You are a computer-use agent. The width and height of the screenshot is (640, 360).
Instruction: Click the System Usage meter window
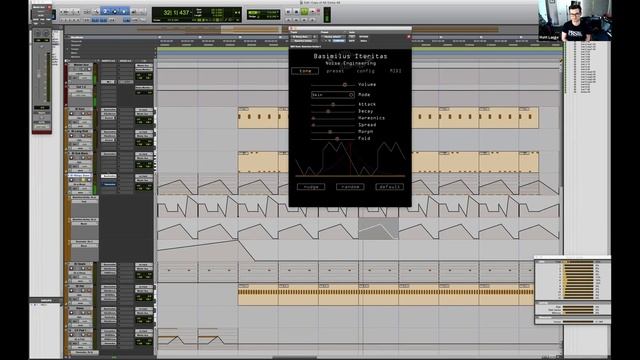(x=573, y=290)
